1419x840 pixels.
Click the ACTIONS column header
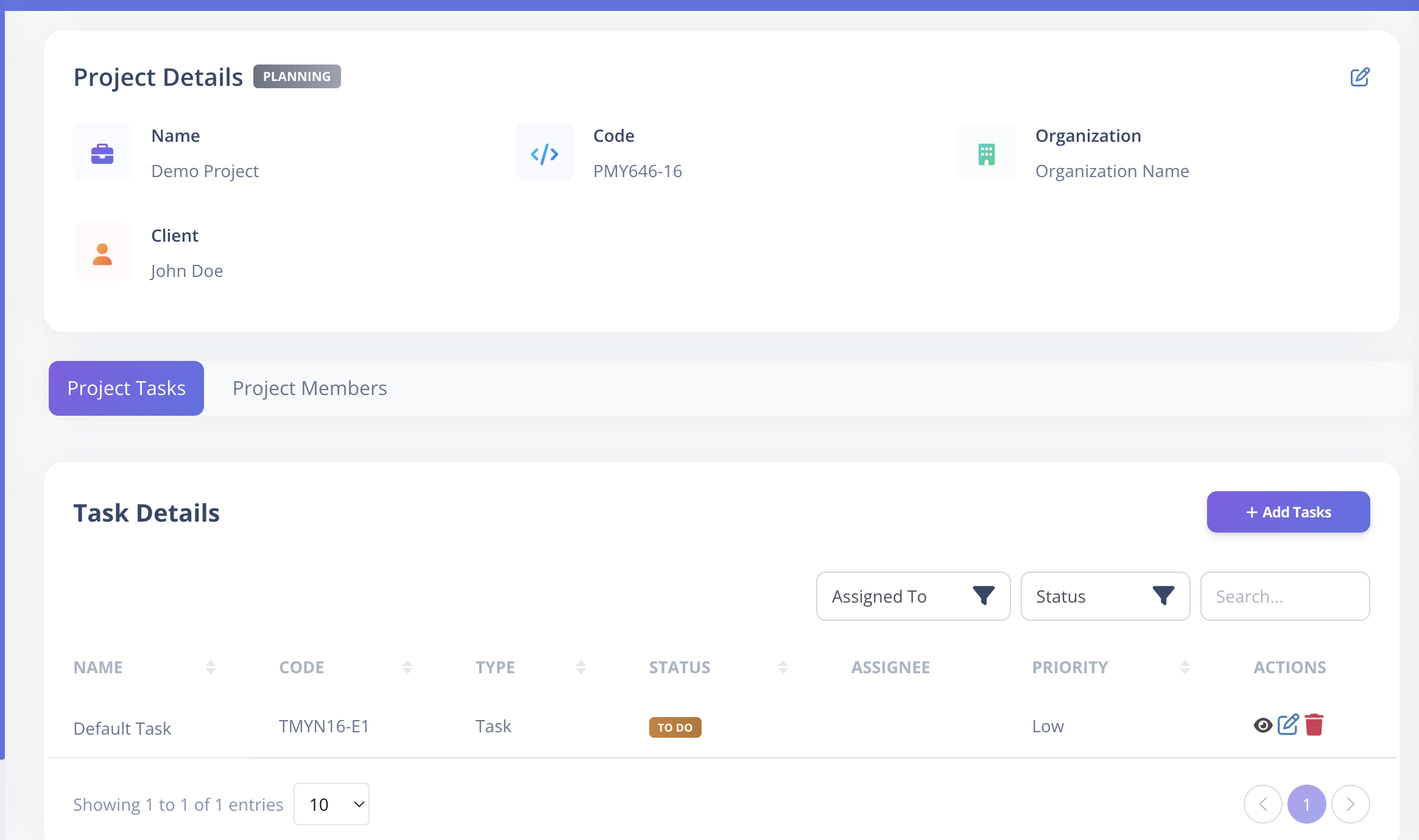coord(1289,667)
